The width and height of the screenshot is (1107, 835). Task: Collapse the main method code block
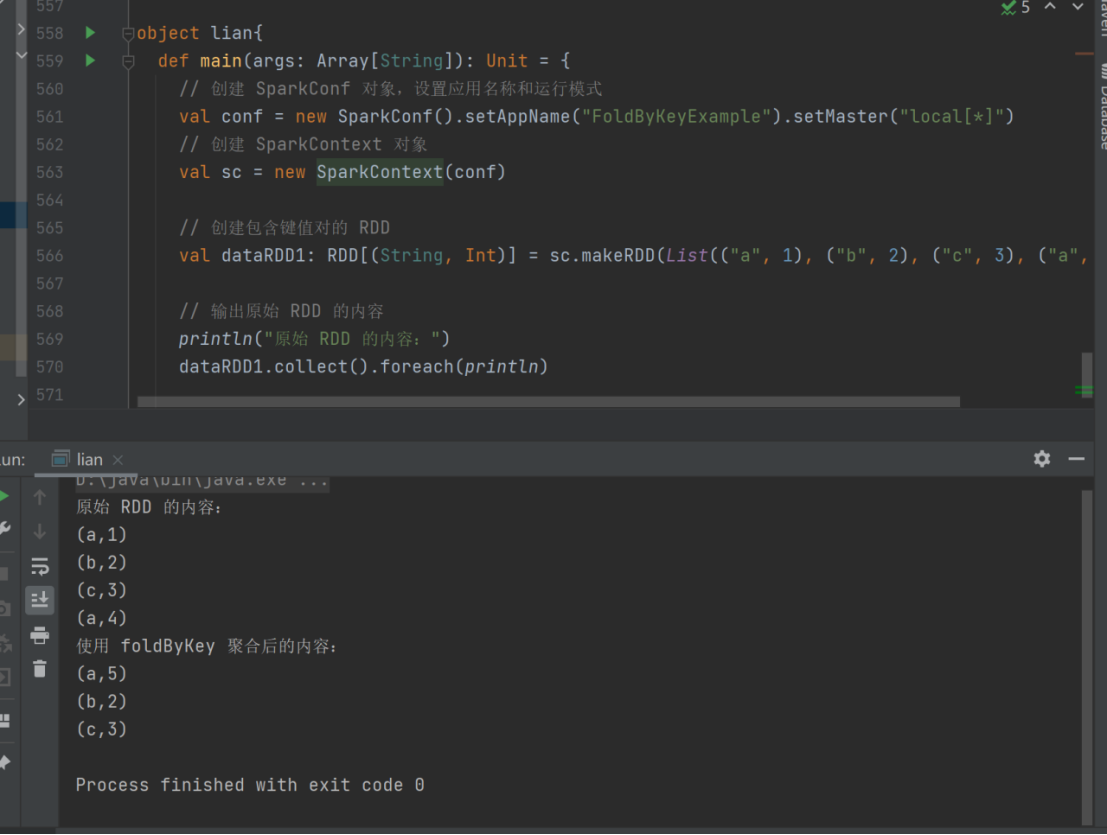point(128,61)
